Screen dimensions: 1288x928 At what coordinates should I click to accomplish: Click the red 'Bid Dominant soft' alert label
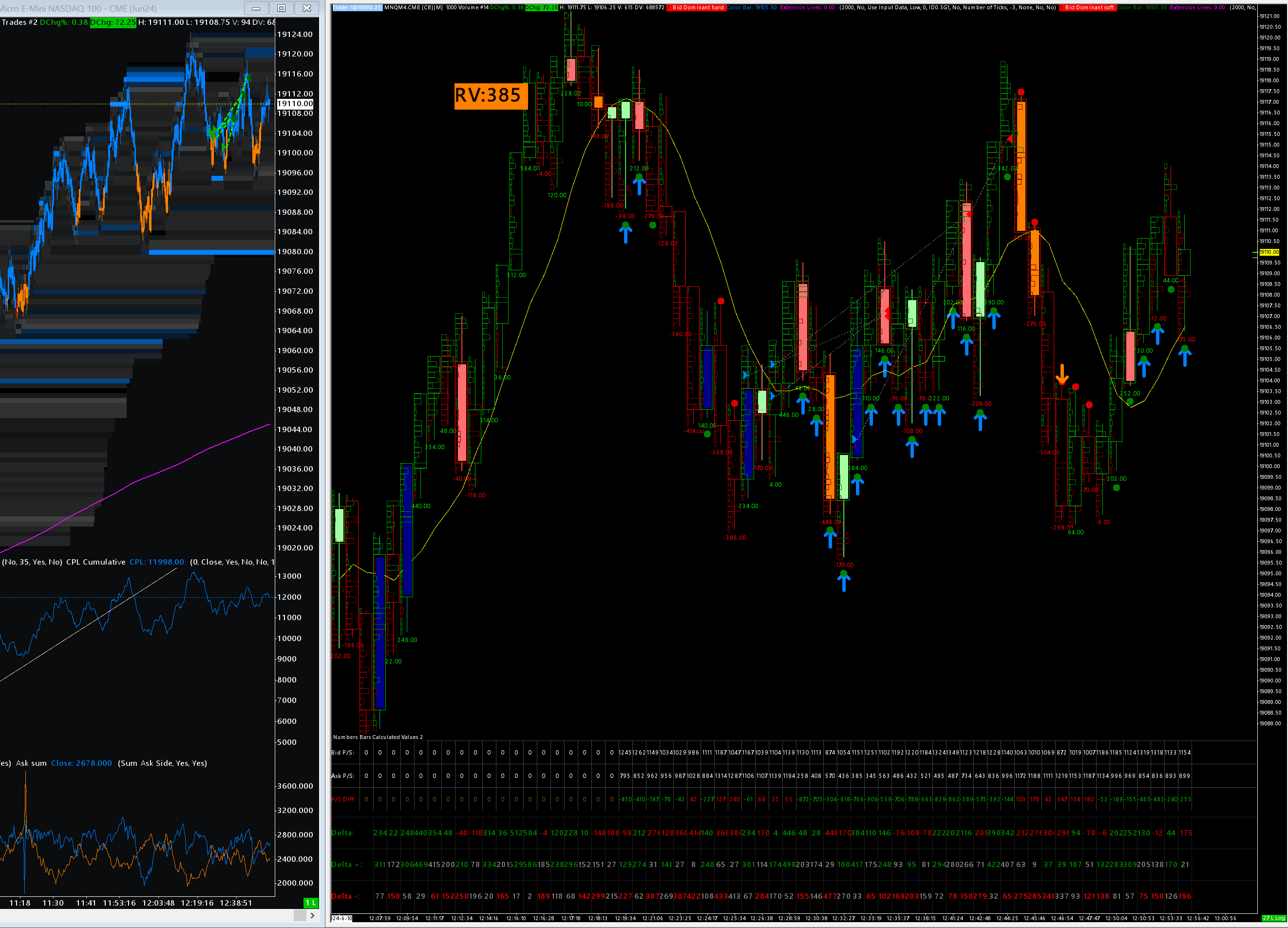[x=1088, y=7]
